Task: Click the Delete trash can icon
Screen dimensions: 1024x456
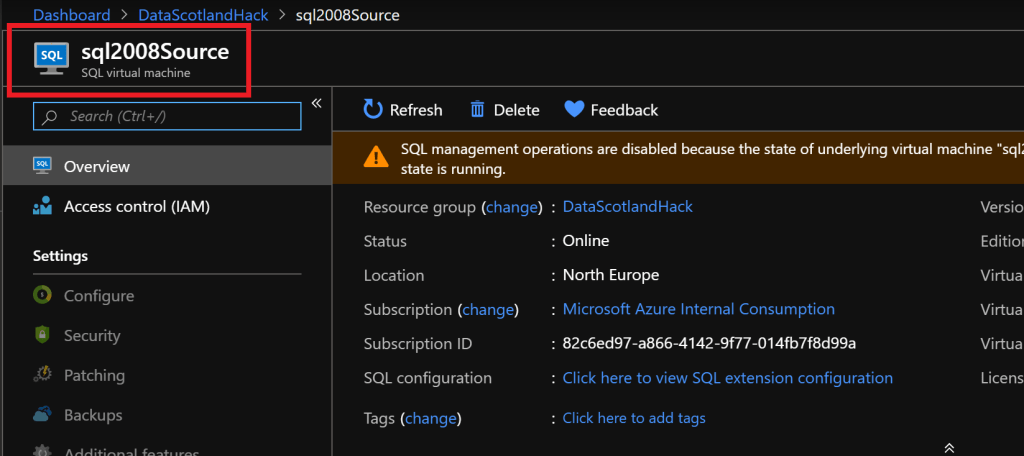Action: point(478,110)
